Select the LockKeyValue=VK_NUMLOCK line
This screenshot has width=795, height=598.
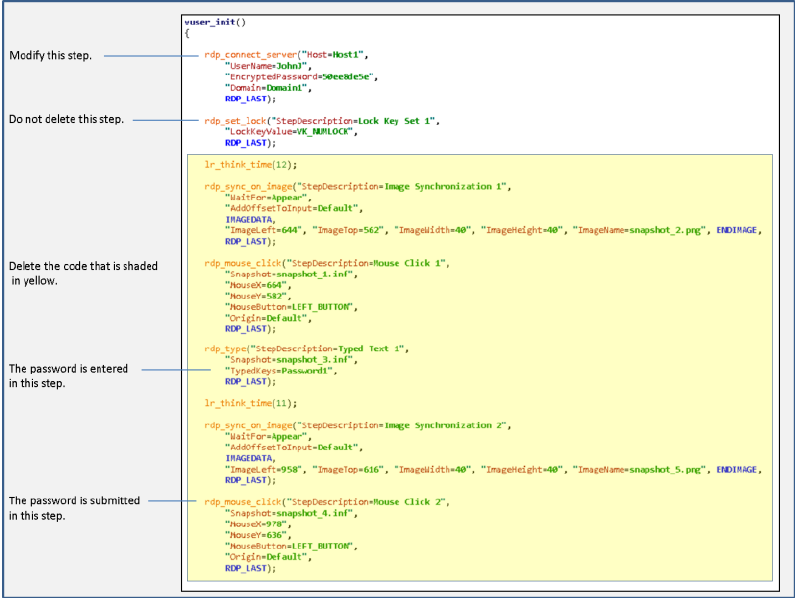click(x=288, y=131)
